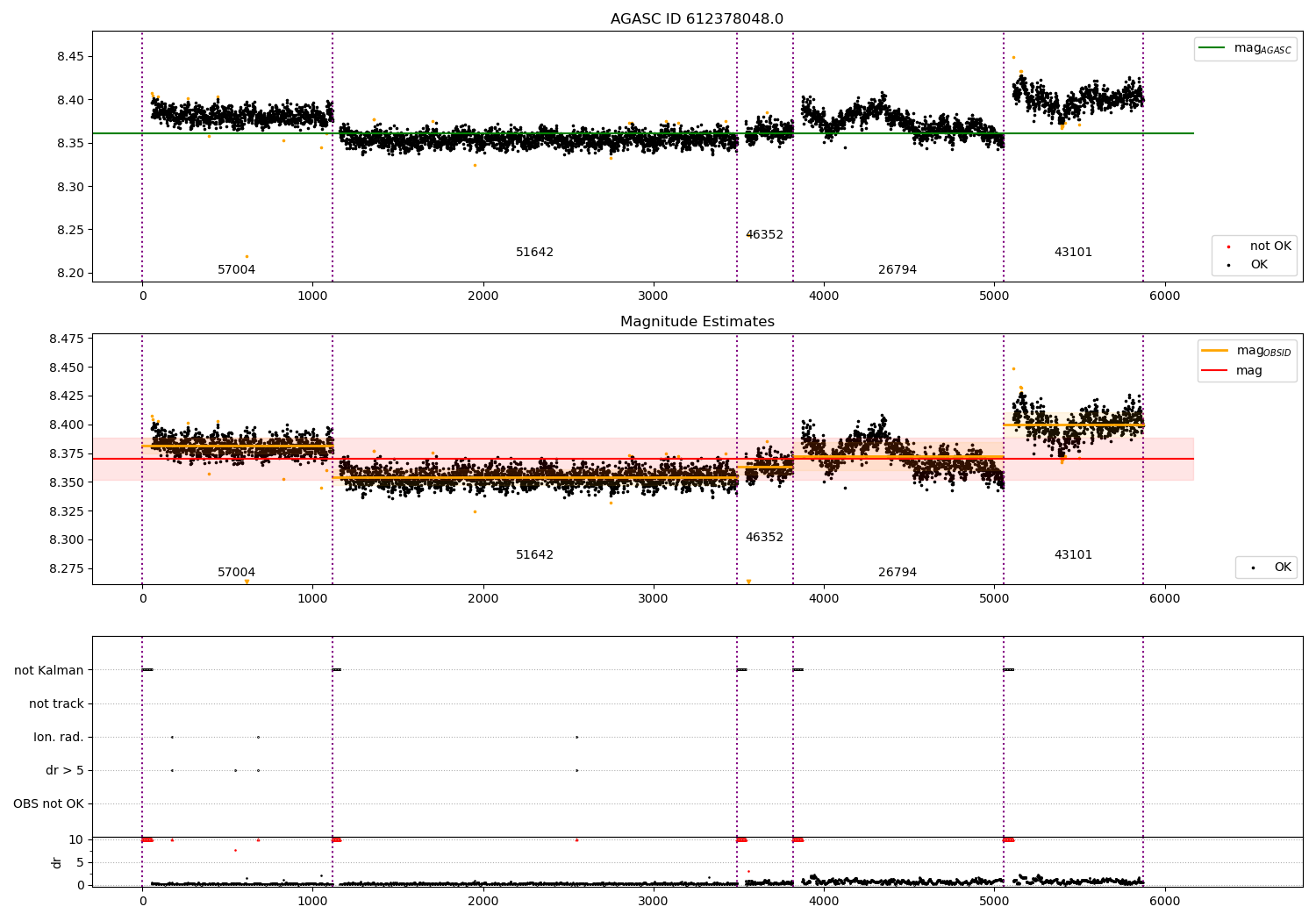Screen dimensions: 1316x921
Task: Click x-axis tick 6000 below the dr panel
Action: click(1164, 902)
